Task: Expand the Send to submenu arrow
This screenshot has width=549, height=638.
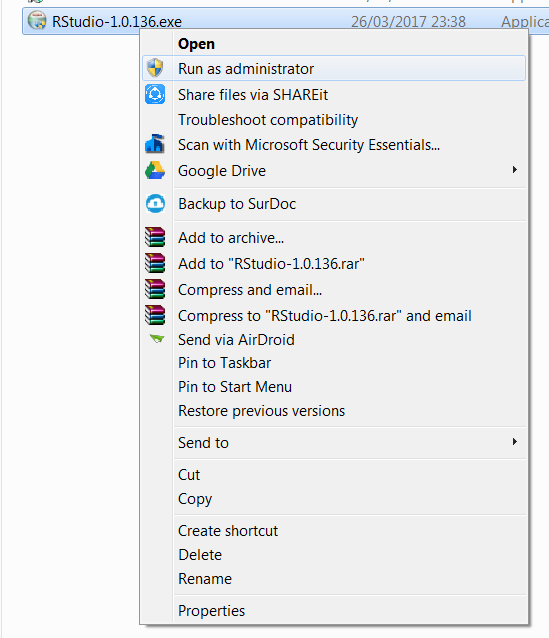Action: (515, 441)
